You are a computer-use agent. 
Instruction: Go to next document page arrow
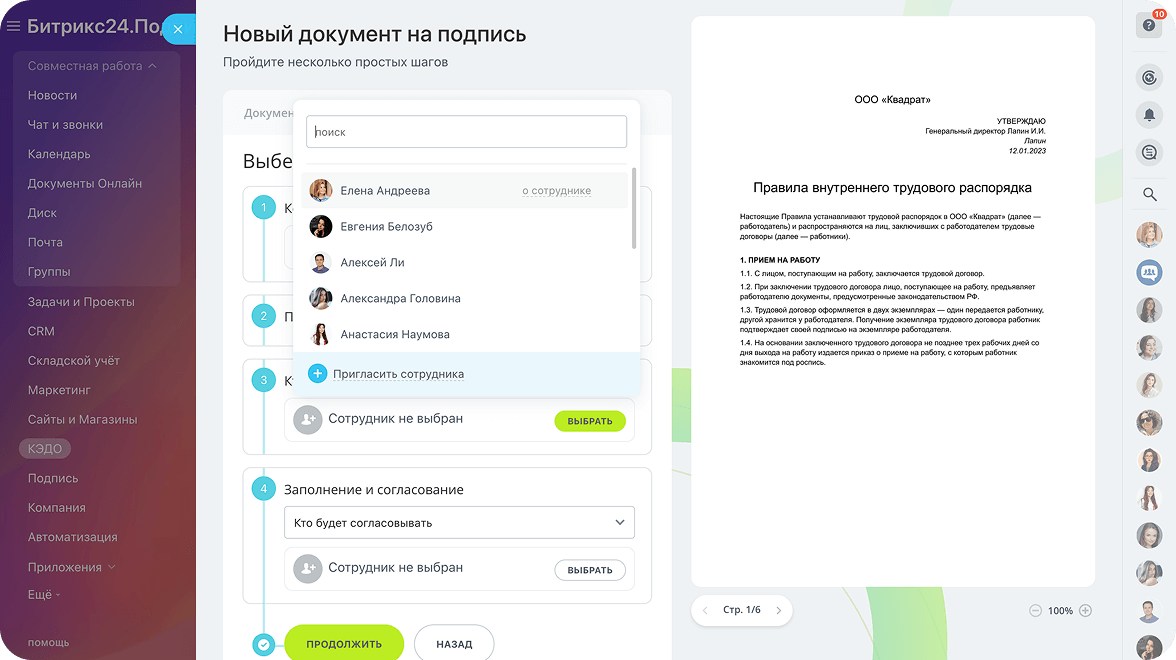[x=779, y=610]
